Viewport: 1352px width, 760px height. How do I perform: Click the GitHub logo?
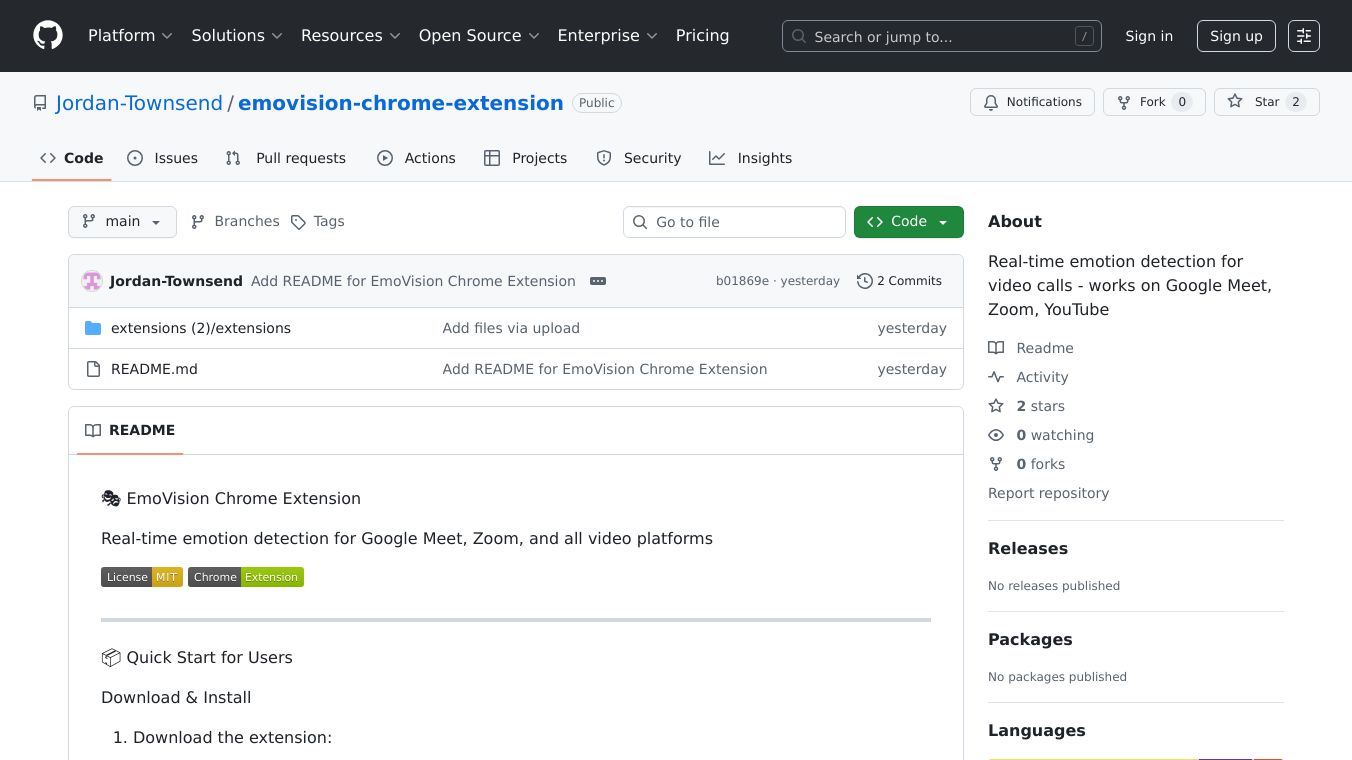click(47, 36)
